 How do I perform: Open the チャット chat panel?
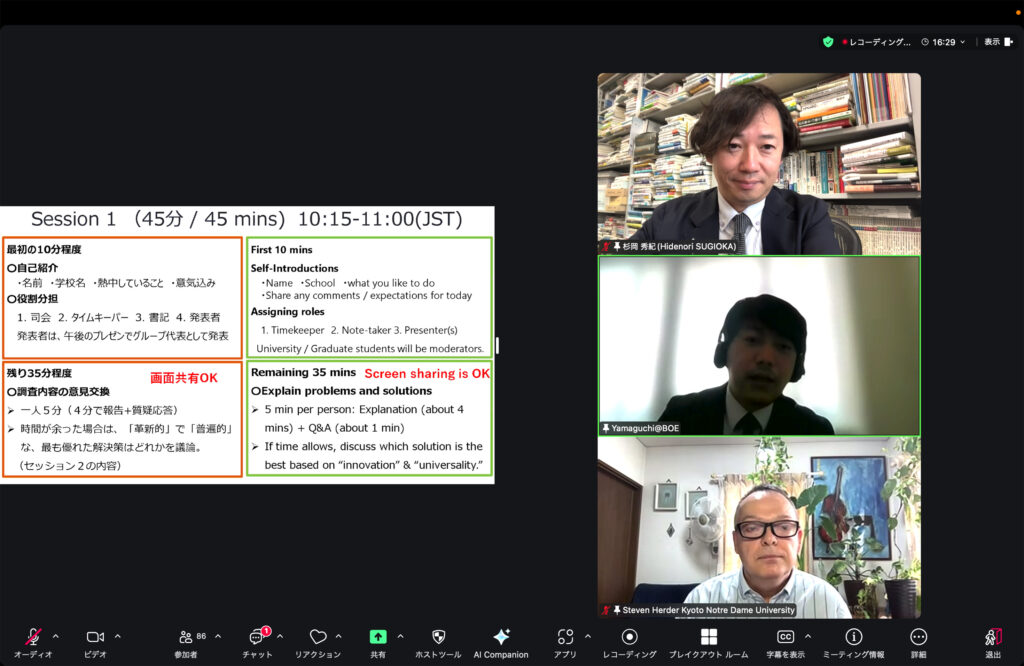tap(256, 637)
